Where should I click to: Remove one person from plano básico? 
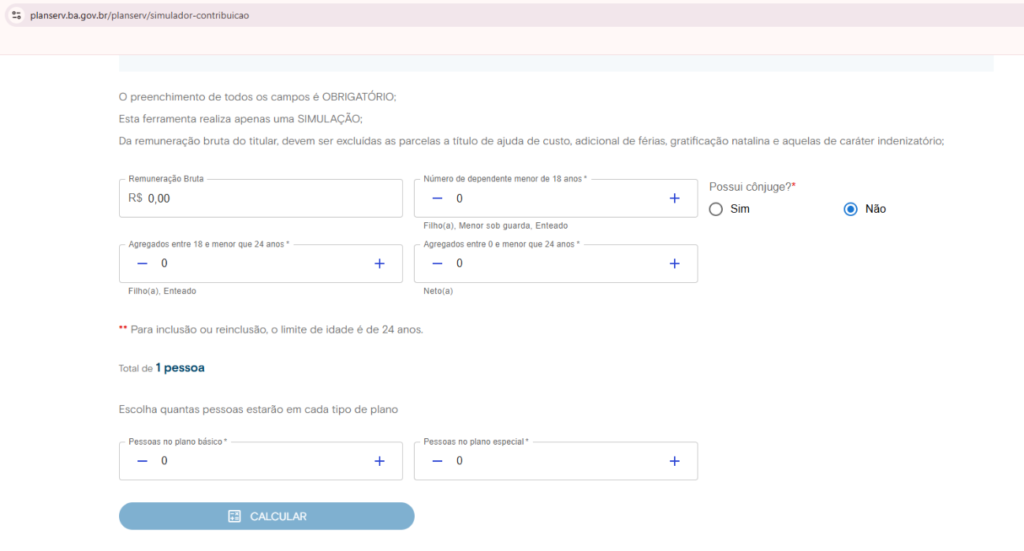pos(142,461)
